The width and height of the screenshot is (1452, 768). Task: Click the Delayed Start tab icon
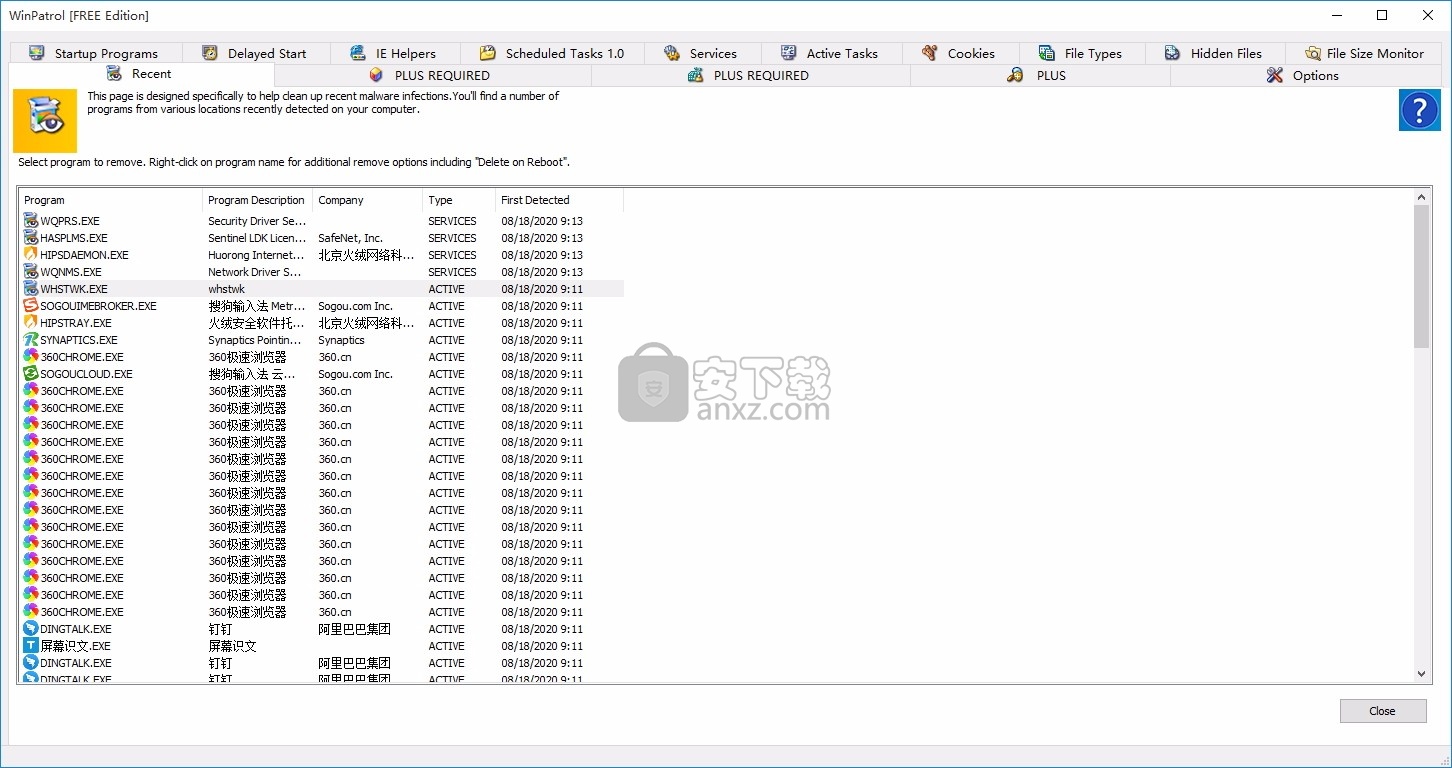point(210,53)
